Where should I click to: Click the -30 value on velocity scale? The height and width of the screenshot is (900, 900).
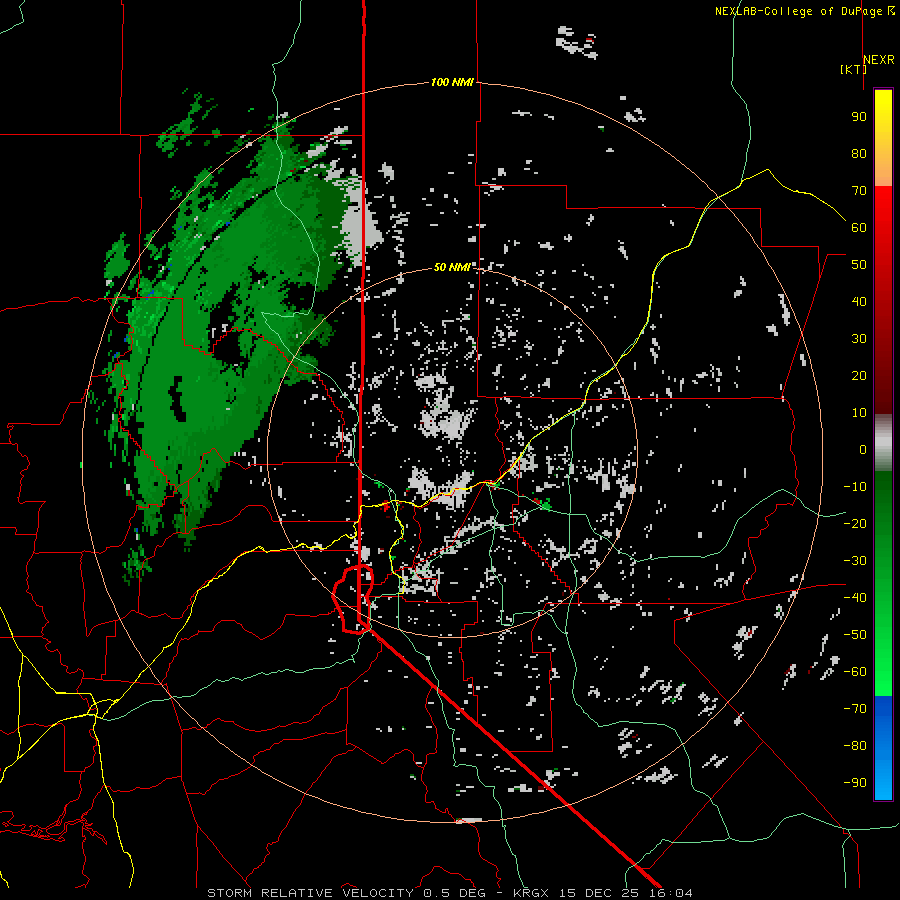855,561
